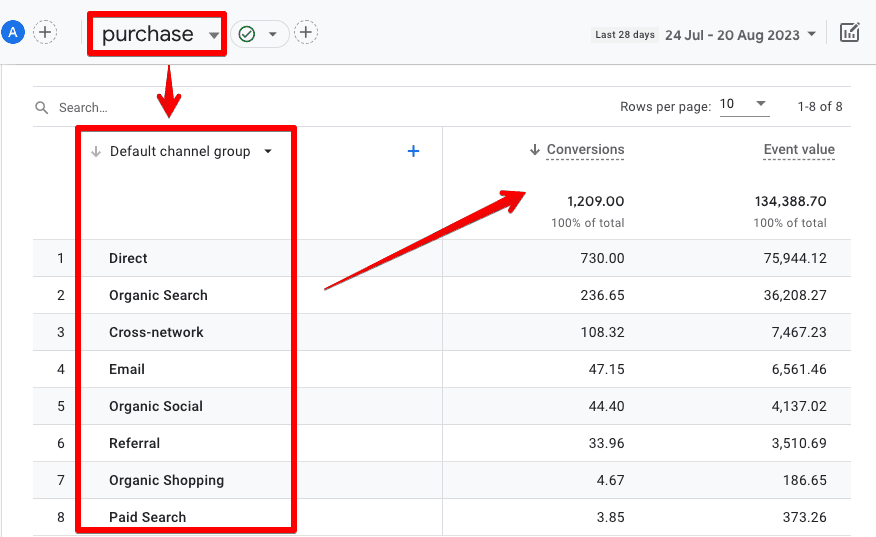
Task: Add secondary dimension with blue plus
Action: (413, 151)
